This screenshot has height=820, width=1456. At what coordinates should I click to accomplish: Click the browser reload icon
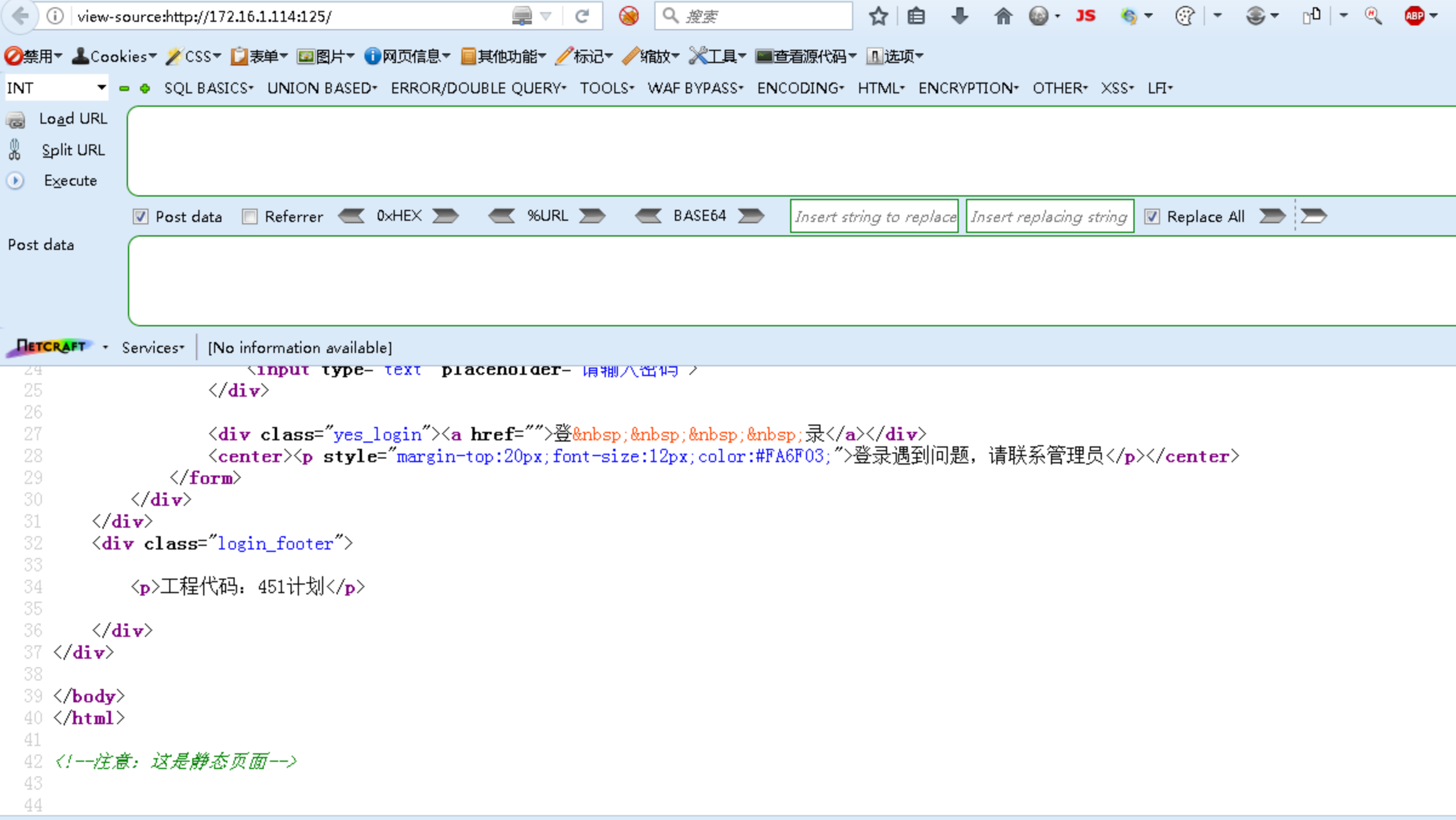[x=582, y=16]
